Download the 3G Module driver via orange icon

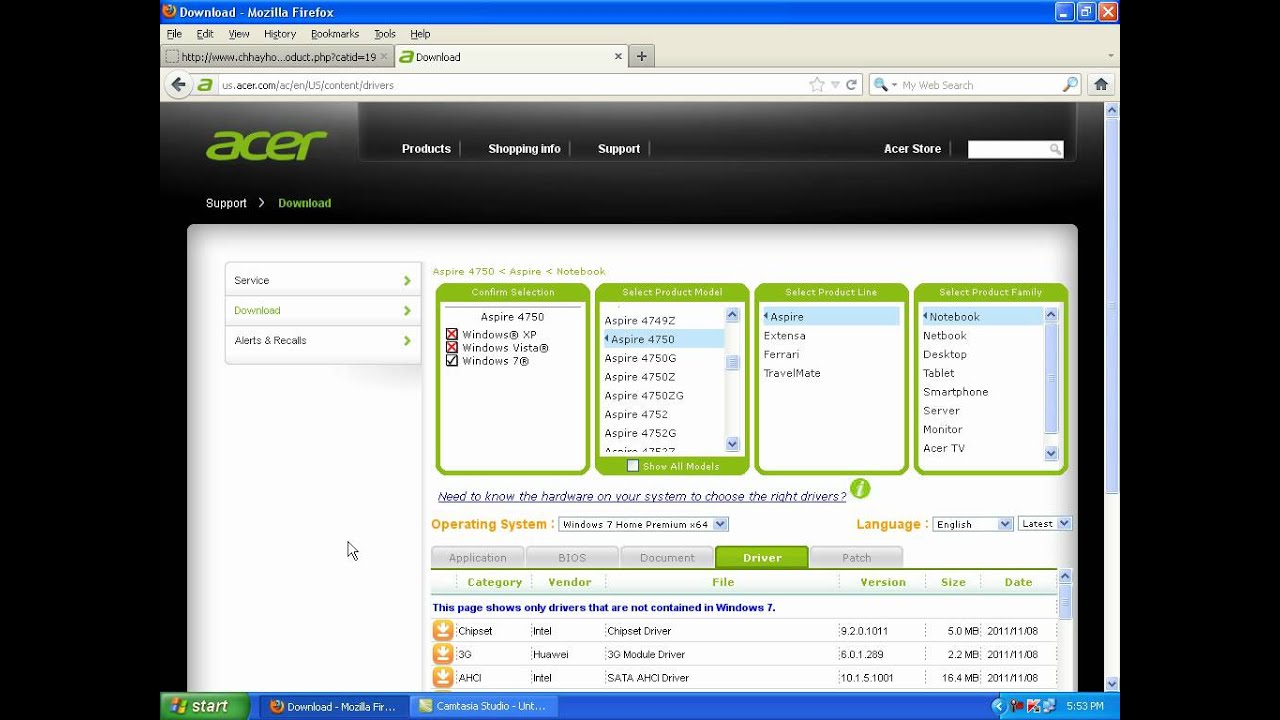click(x=442, y=653)
